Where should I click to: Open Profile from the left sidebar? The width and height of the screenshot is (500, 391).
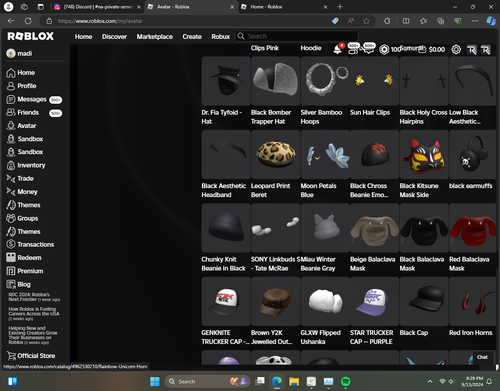click(21, 86)
